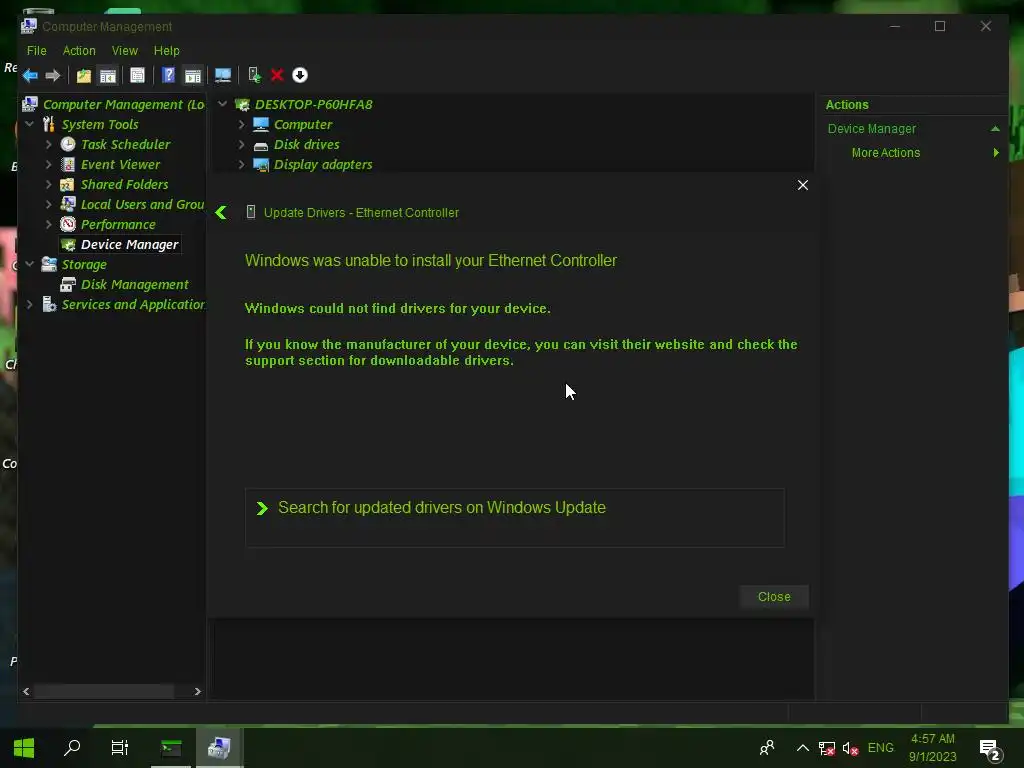The image size is (1024, 768).
Task: Search for updated drivers on Windows Update
Action: pos(515,517)
